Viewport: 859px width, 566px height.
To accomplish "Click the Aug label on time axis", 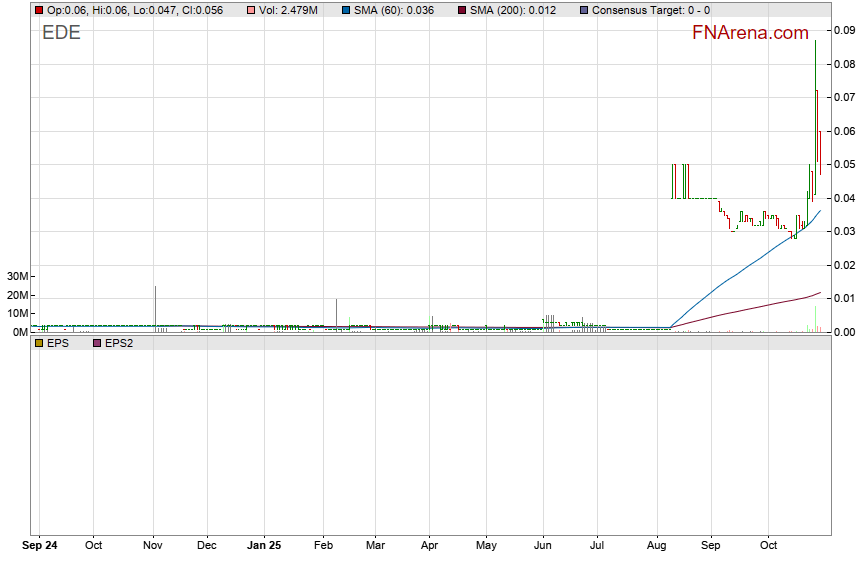I will pos(658,547).
